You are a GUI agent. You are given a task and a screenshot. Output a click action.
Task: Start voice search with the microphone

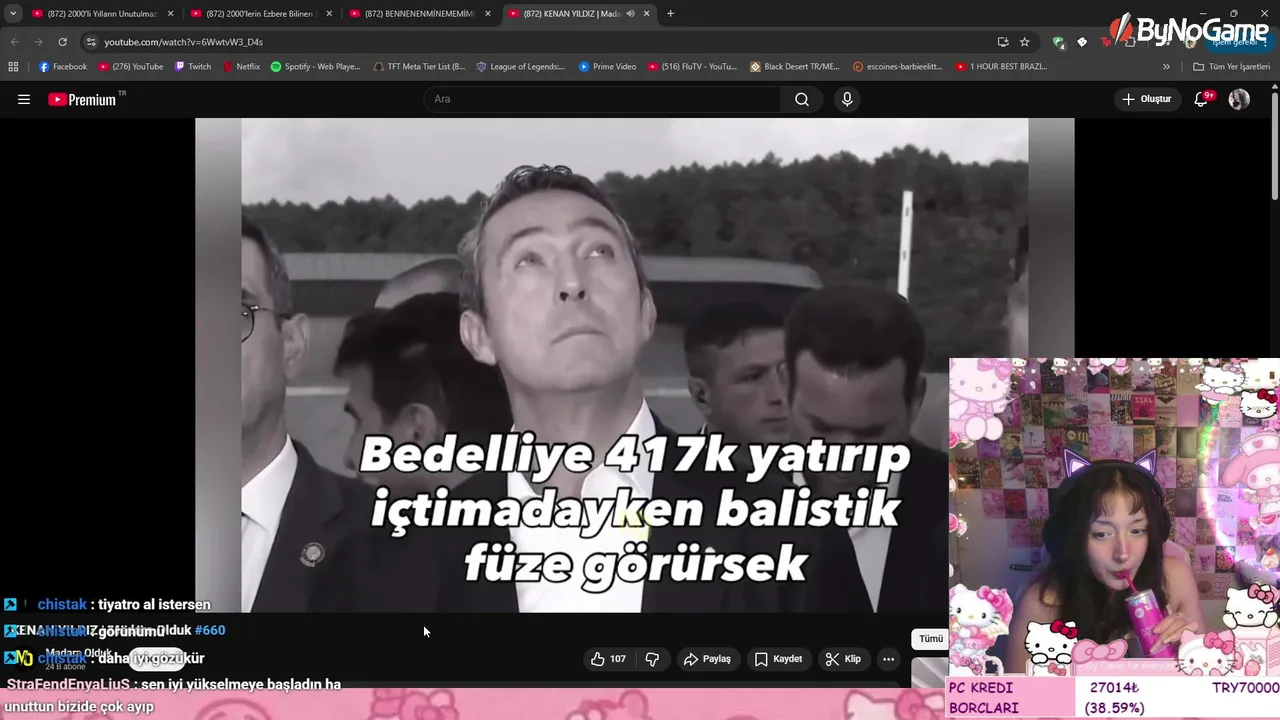tap(847, 99)
